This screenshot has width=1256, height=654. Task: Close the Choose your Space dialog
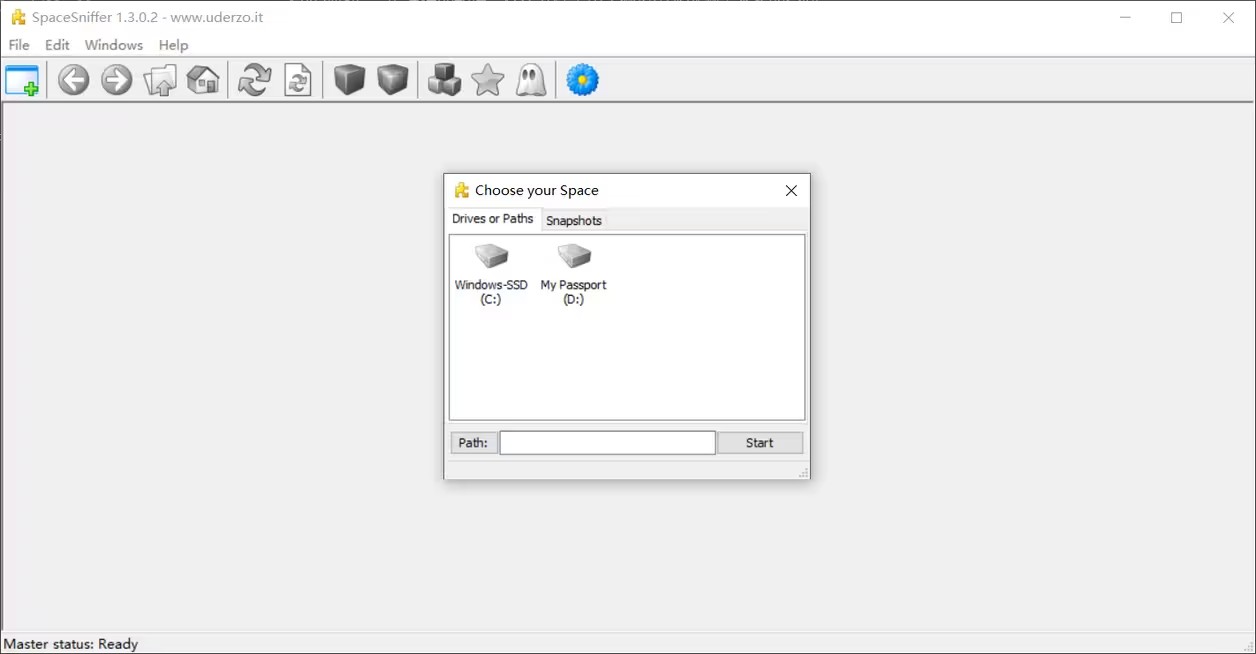791,190
